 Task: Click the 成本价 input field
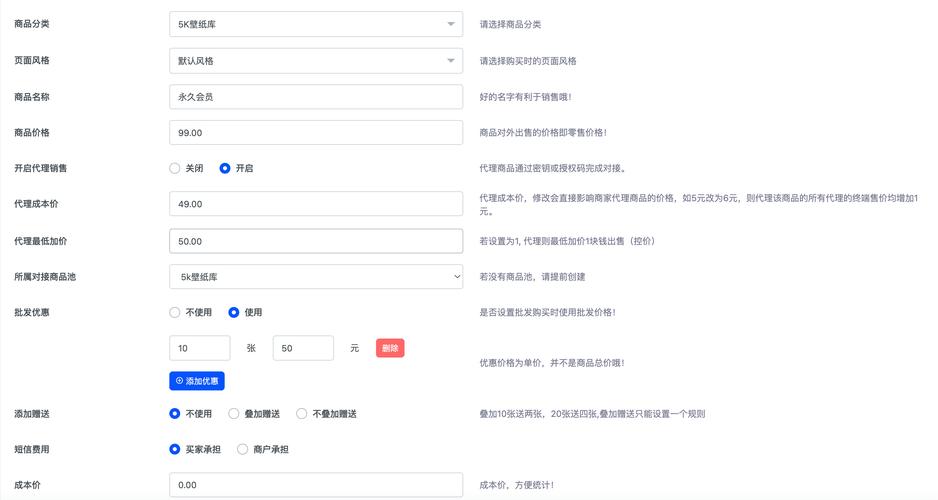click(x=315, y=485)
